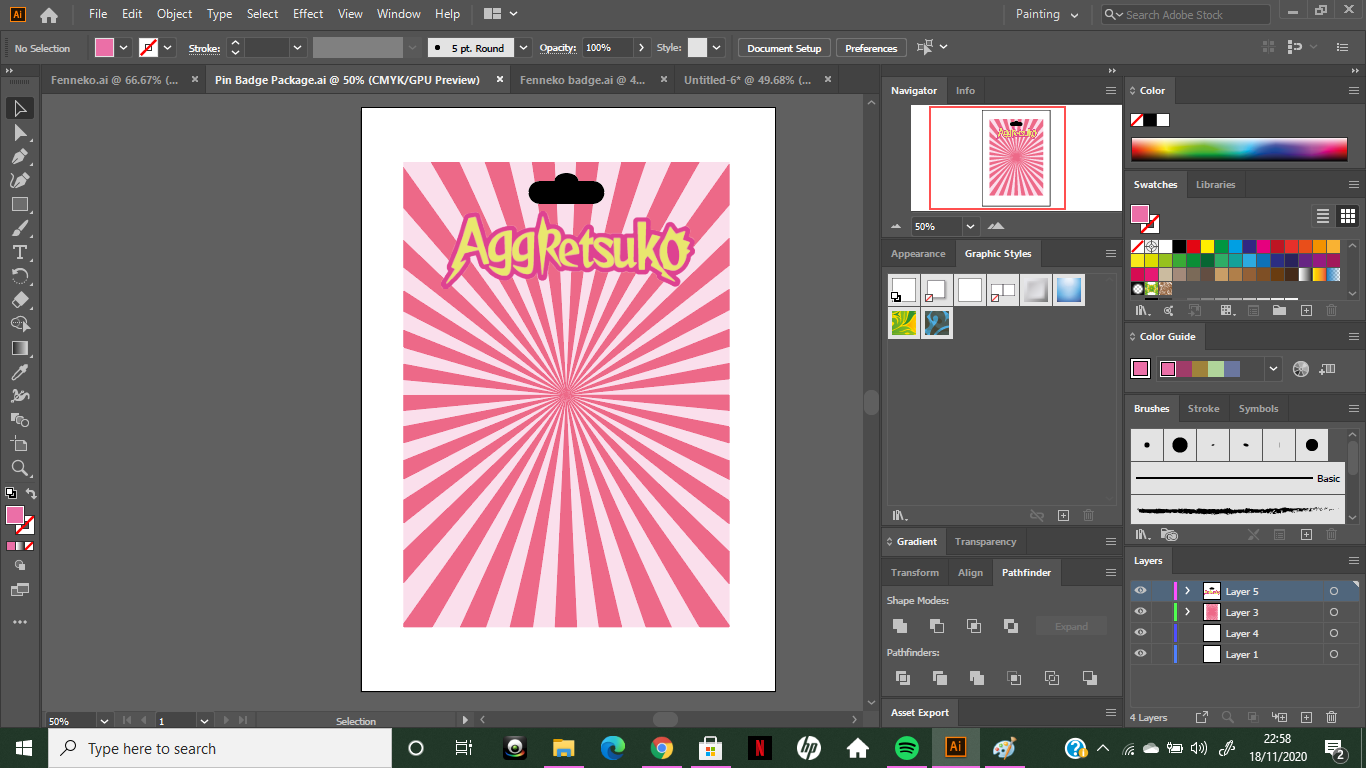Pick the Gradient tool
Screen dimensions: 1366x768
click(20, 348)
